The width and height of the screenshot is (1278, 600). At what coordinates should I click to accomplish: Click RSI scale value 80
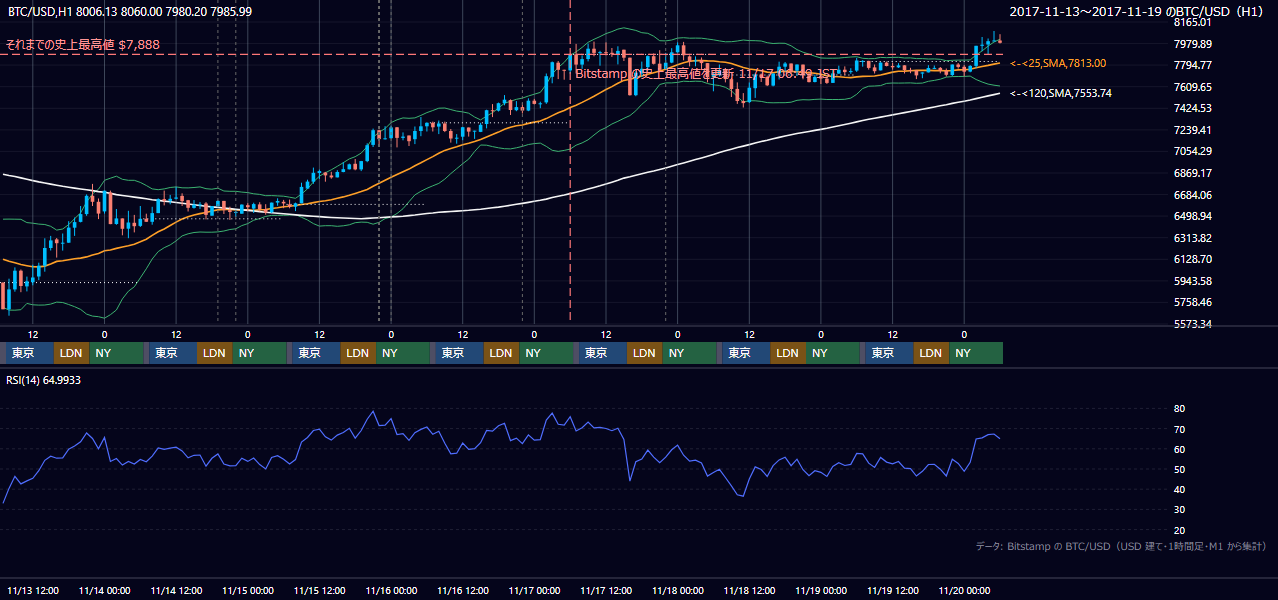coord(1179,409)
